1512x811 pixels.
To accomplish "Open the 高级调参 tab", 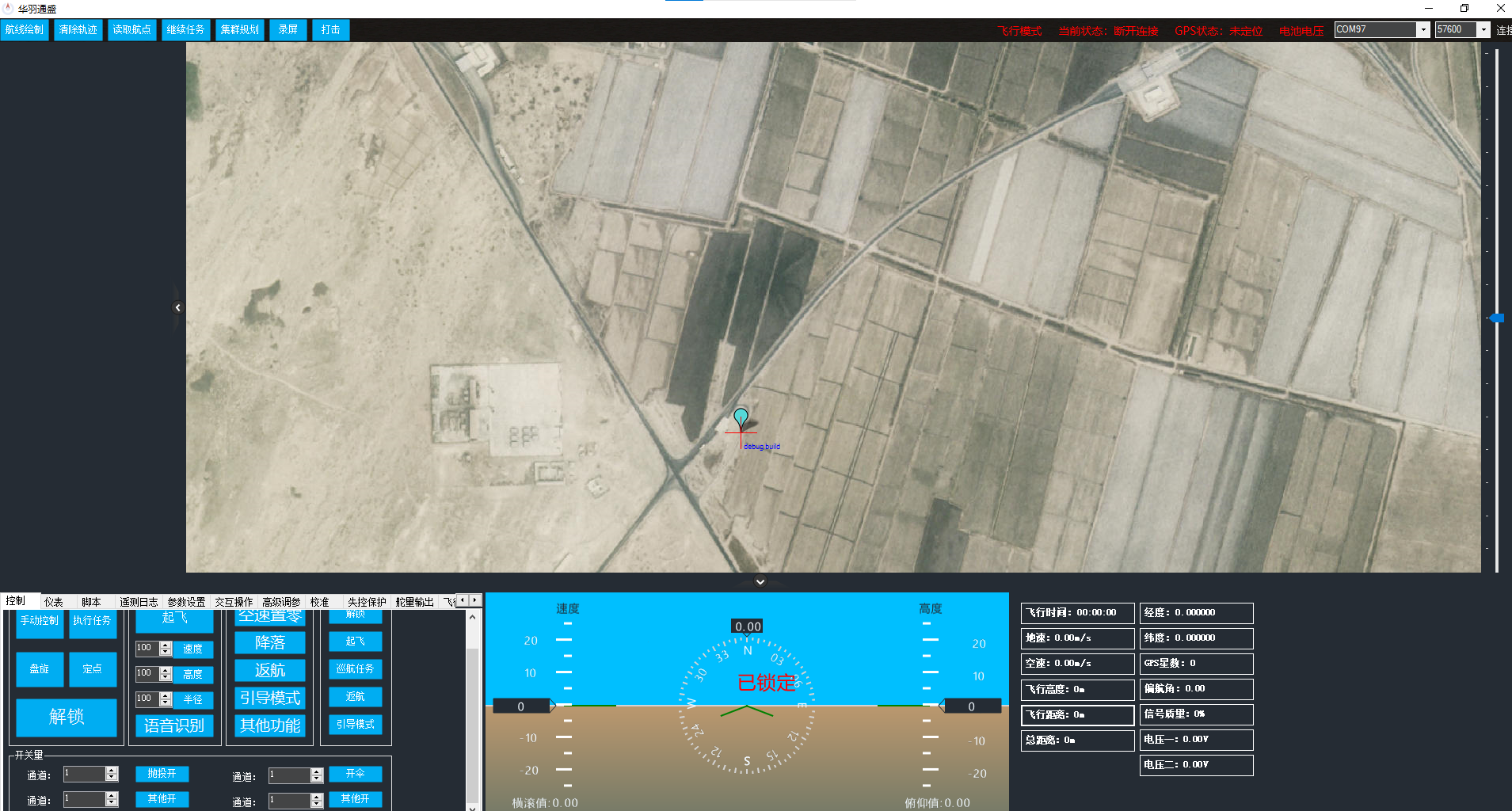I will click(281, 602).
